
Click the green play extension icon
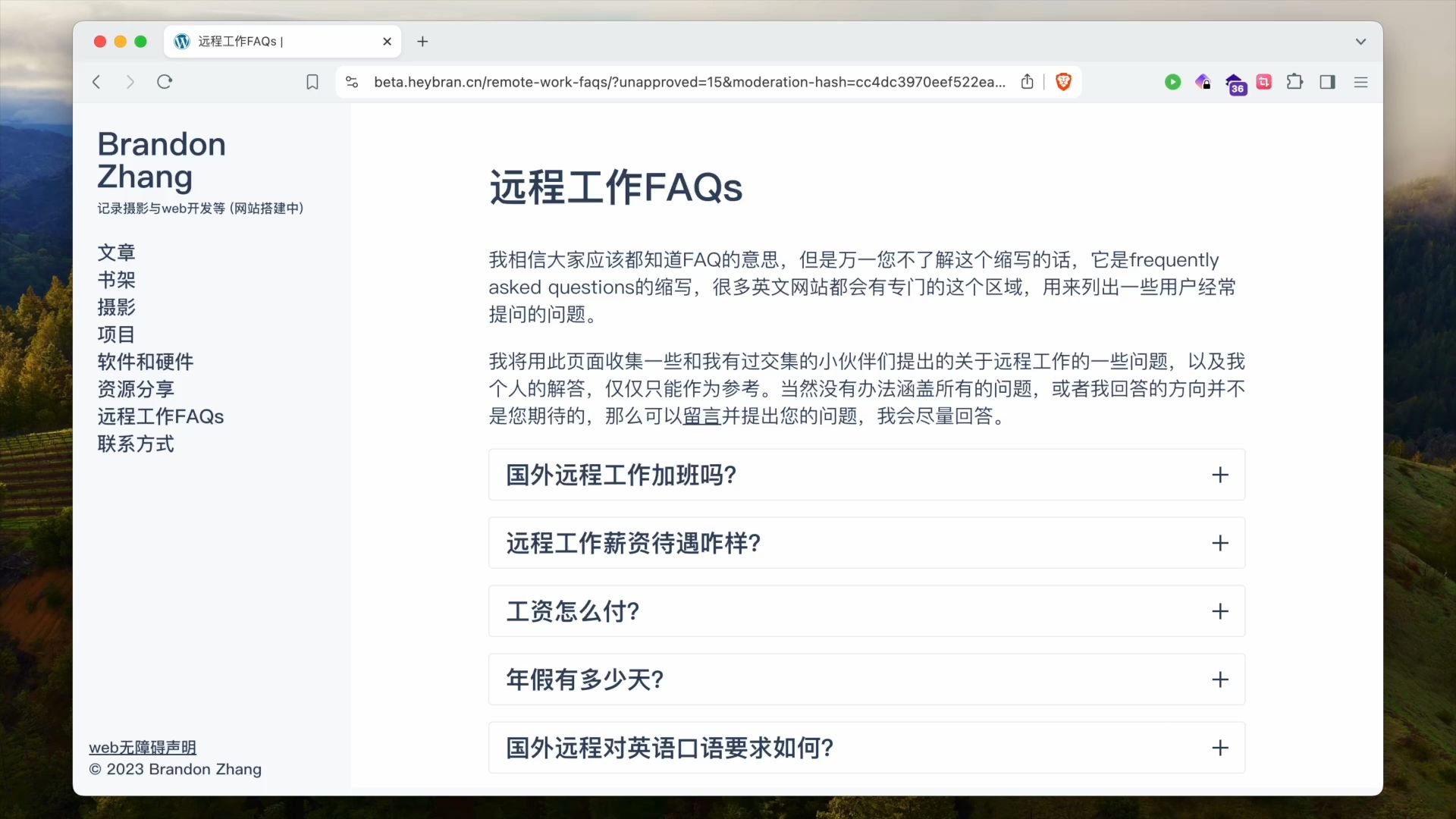coord(1172,82)
